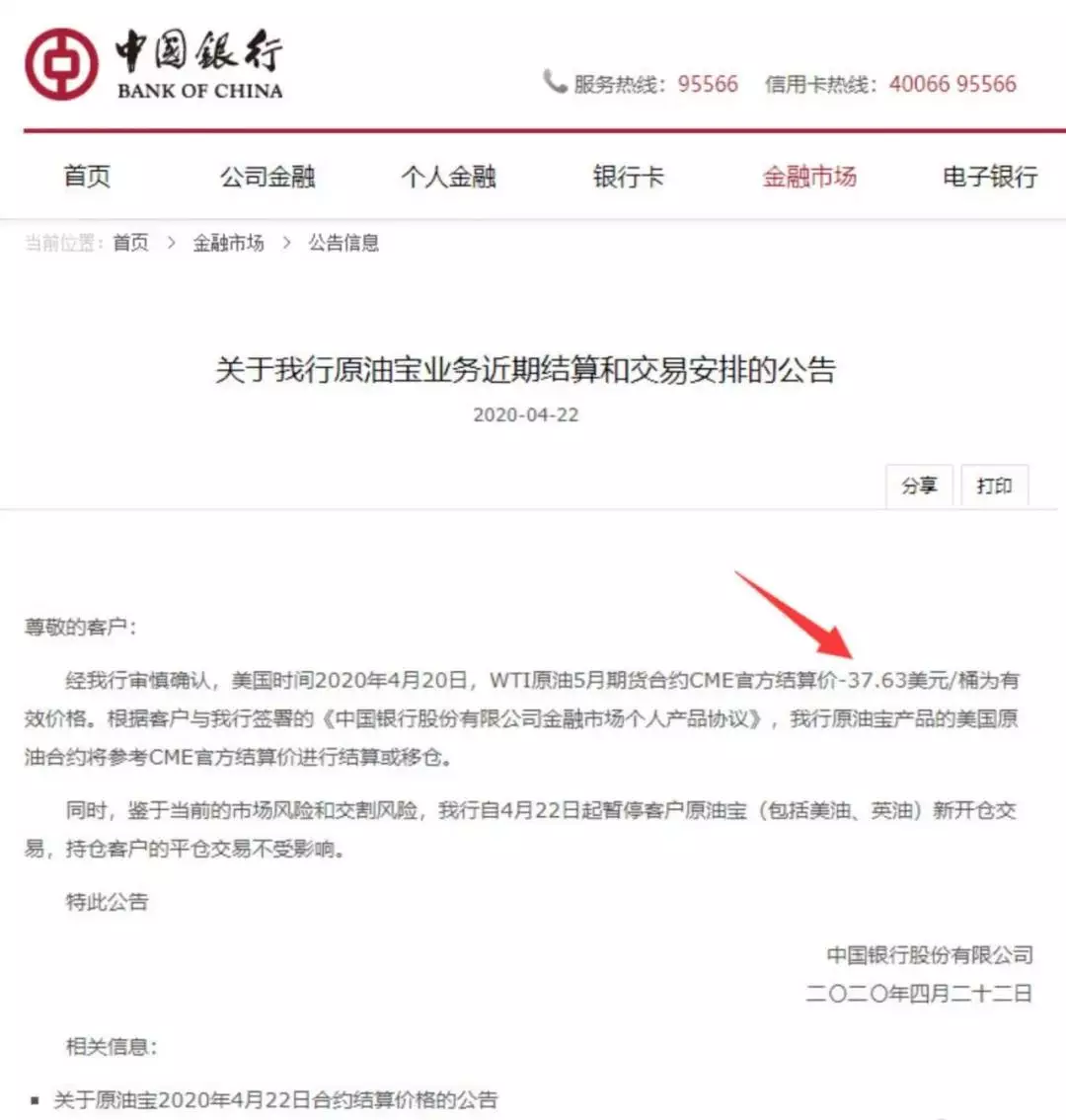Click the service hotline number 95566
The height and width of the screenshot is (1120, 1066).
click(708, 84)
